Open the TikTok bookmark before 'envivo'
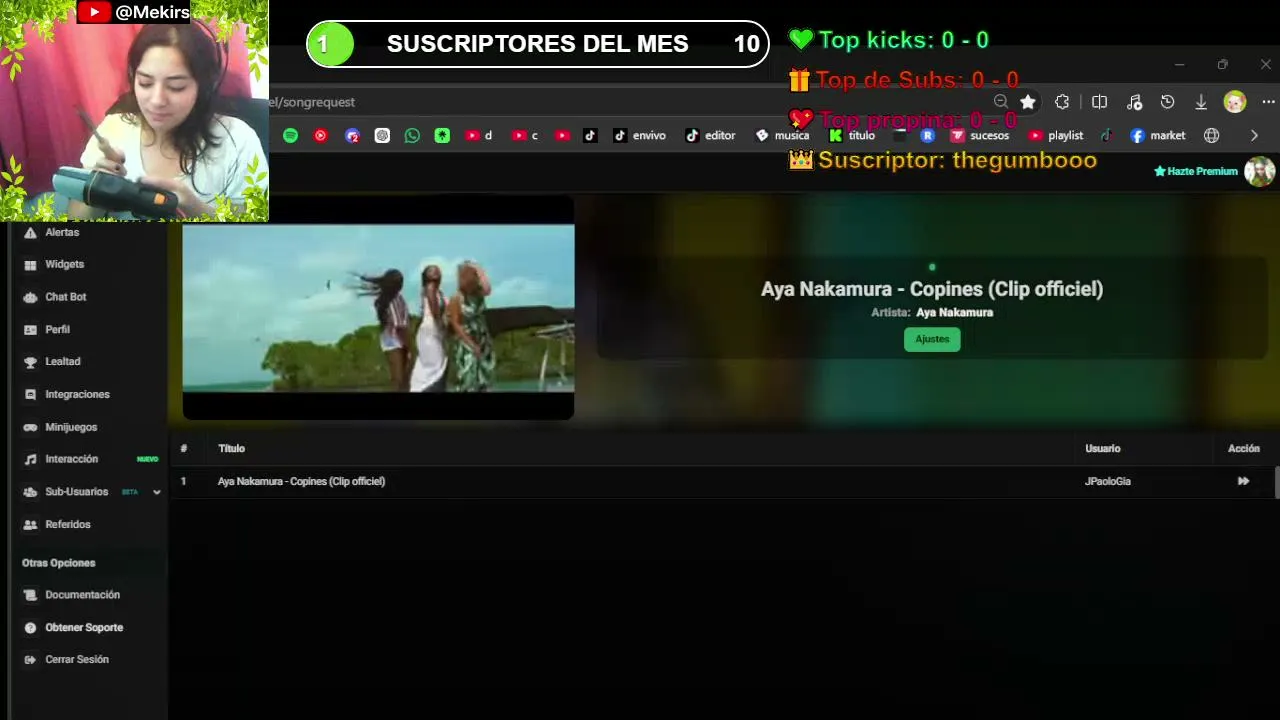 (590, 135)
